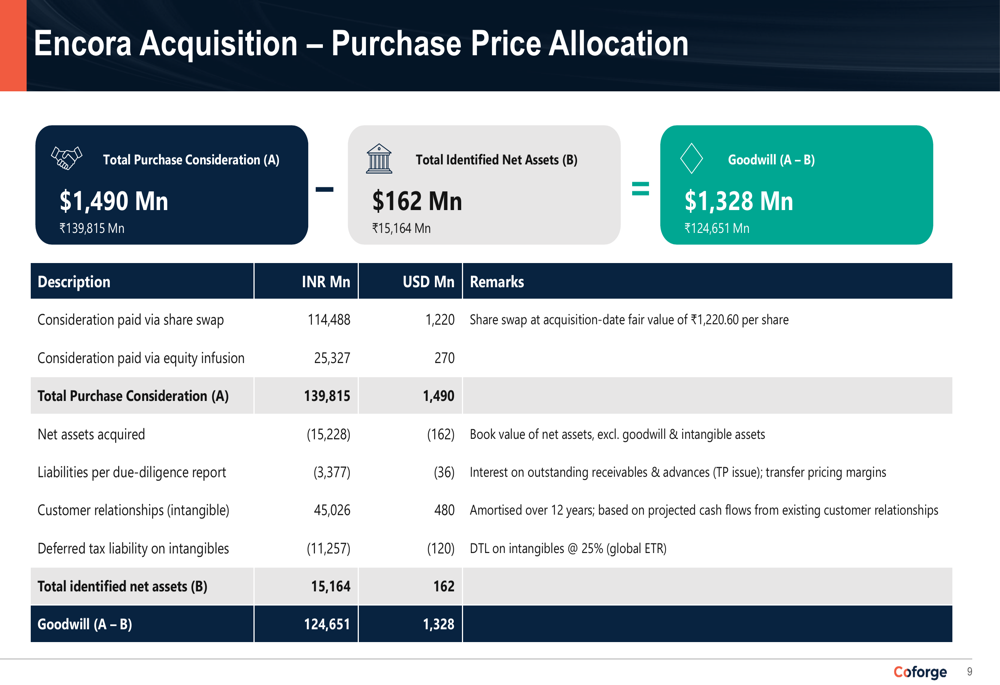
Task: Click the USD value (162)
Action: point(441,434)
